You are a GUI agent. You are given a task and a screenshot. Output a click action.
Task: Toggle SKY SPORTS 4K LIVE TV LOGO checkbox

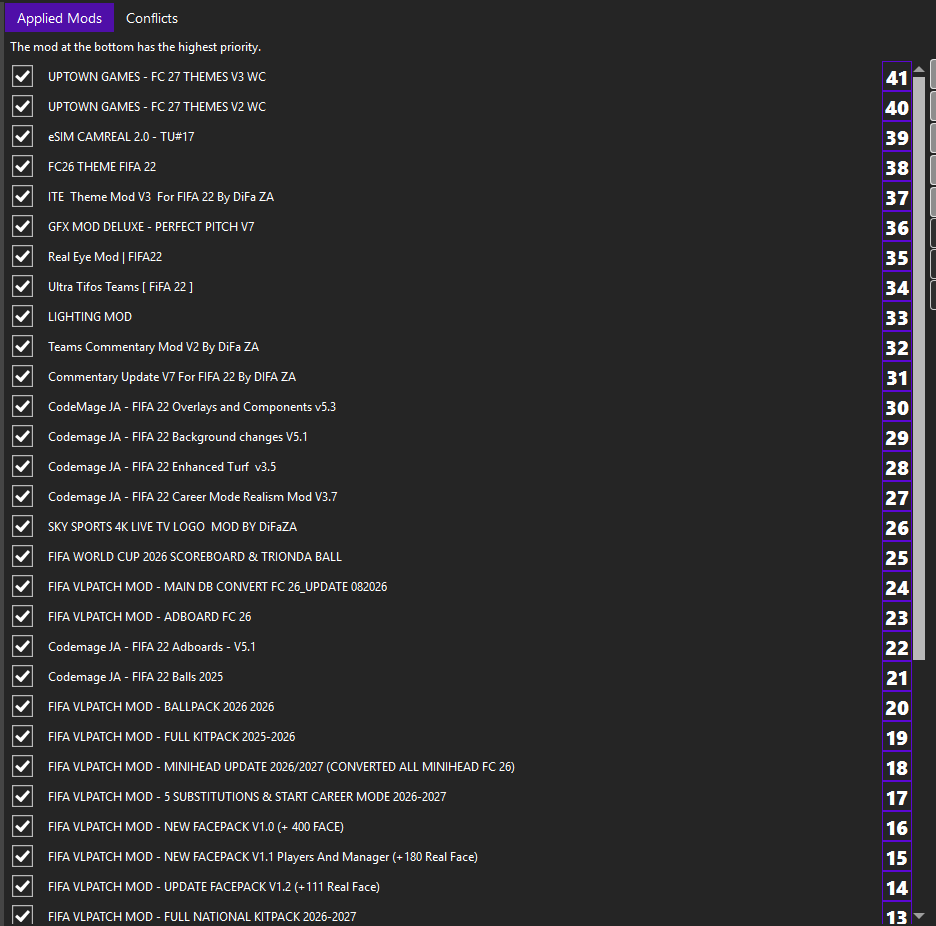pyautogui.click(x=23, y=526)
